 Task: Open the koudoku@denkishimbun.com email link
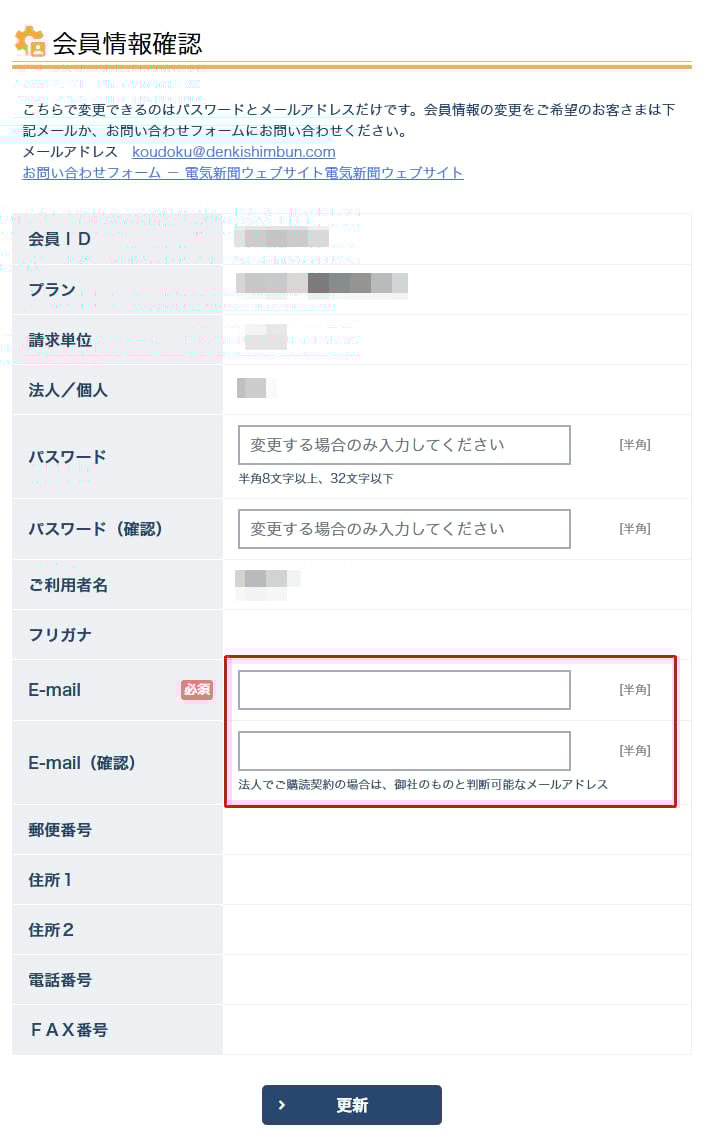[234, 152]
